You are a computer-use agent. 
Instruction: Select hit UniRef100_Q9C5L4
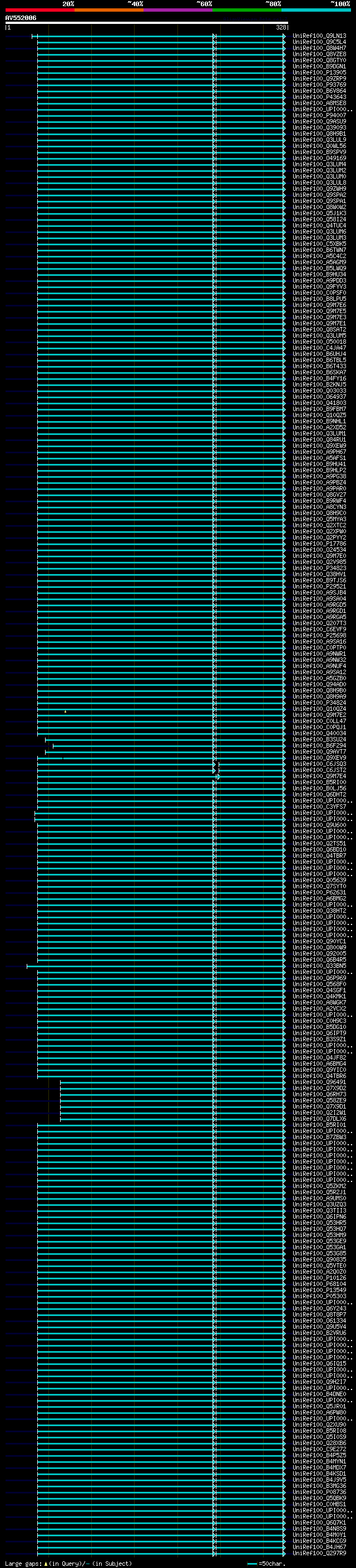(x=319, y=42)
